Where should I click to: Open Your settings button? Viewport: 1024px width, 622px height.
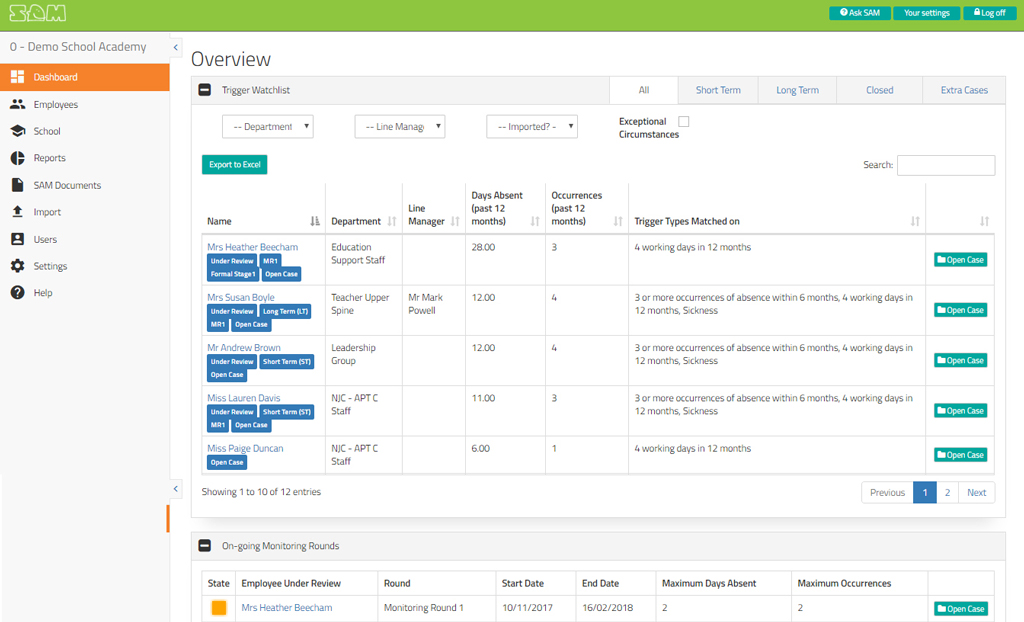pyautogui.click(x=927, y=13)
